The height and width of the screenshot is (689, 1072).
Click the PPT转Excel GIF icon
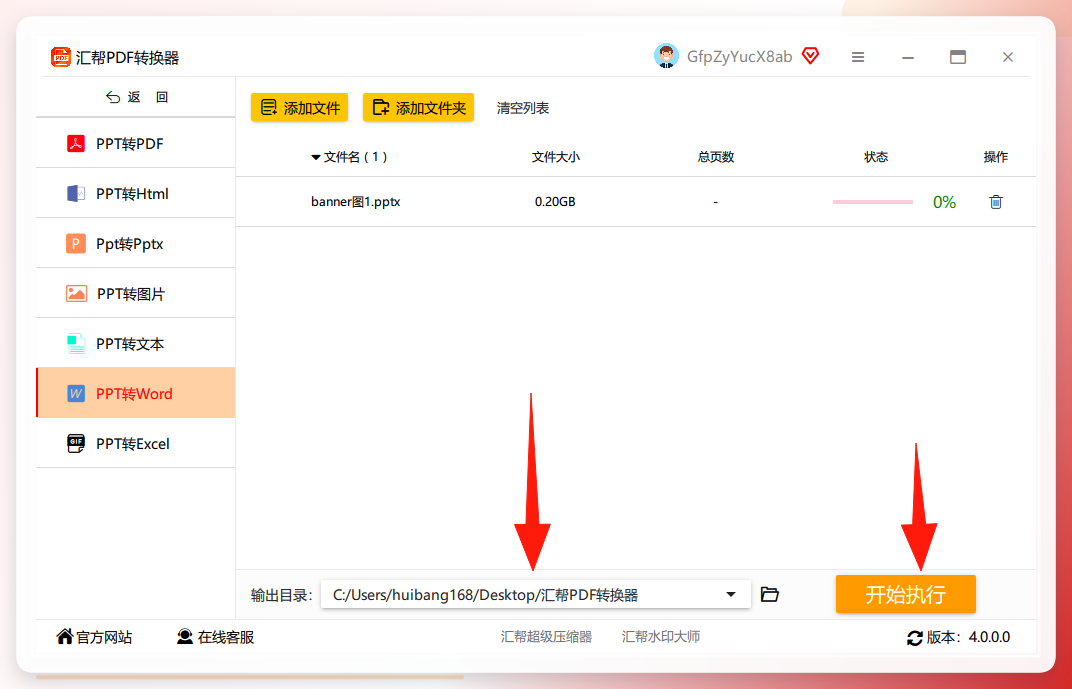pos(76,444)
